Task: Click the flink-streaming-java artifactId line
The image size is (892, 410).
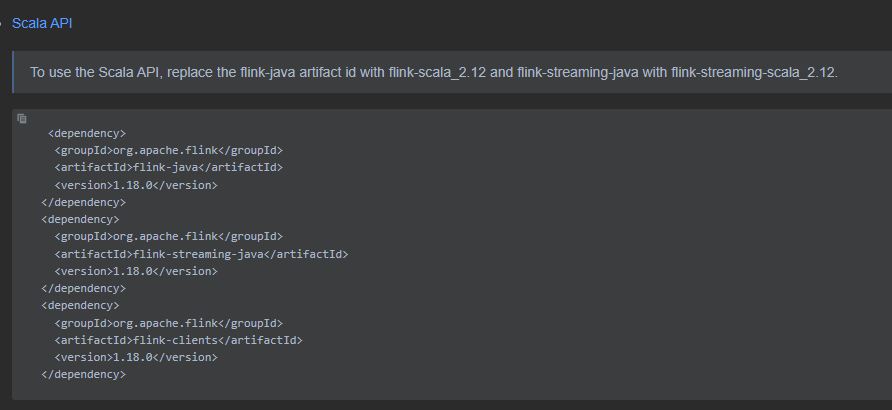Action: pos(201,254)
